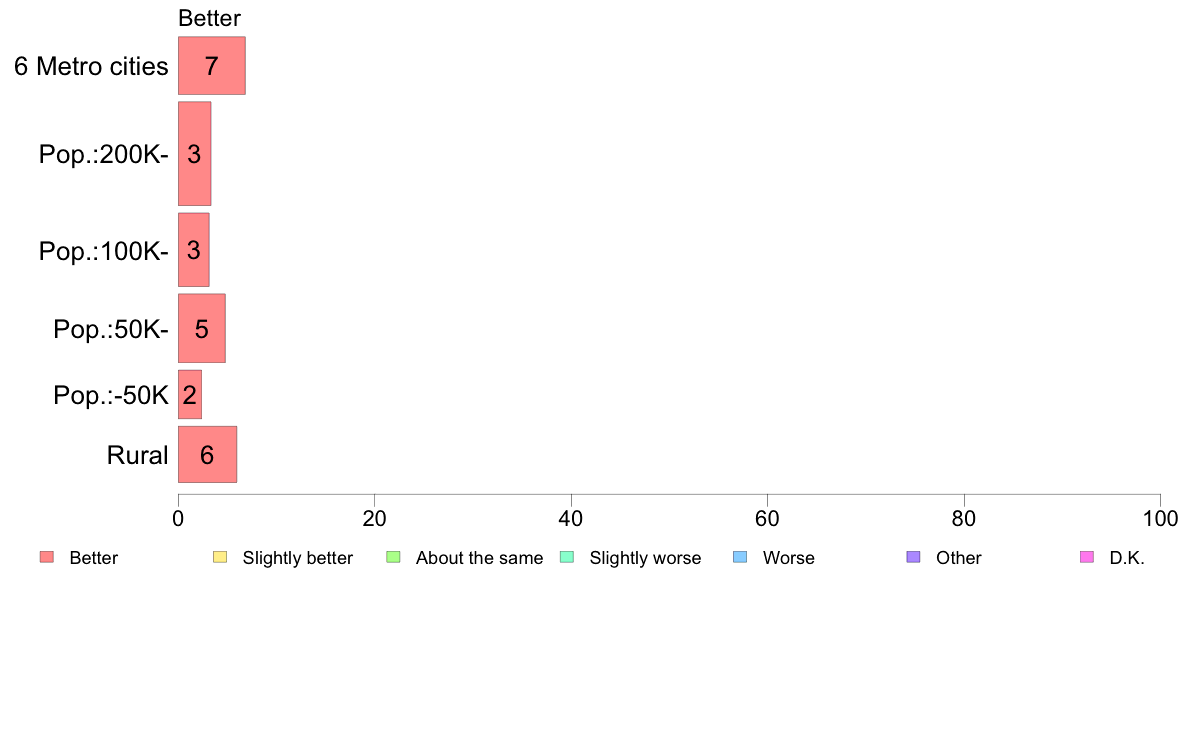Click the yellow Slightly better legend swatch
This screenshot has height=736, width=1188.
point(220,557)
